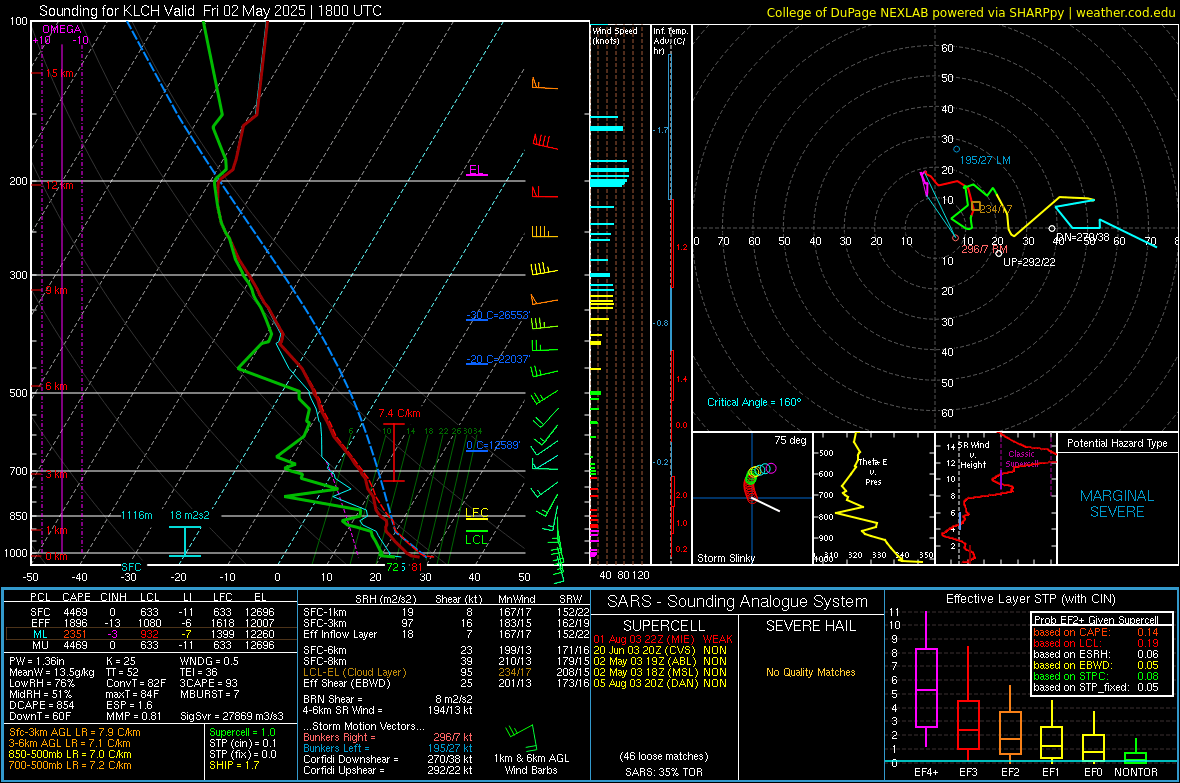The width and height of the screenshot is (1180, 783).
Task: Click the 'PW = 1.36in' value
Action: pos(37,661)
